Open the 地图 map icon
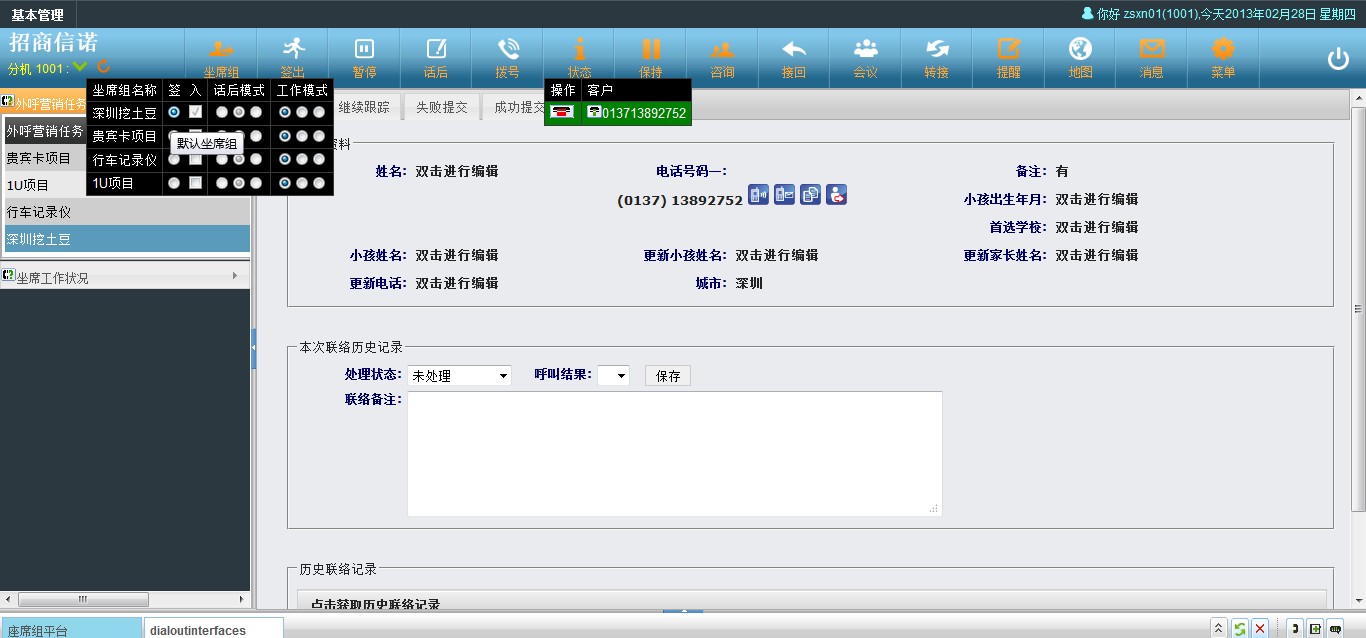1366x638 pixels. click(x=1080, y=56)
